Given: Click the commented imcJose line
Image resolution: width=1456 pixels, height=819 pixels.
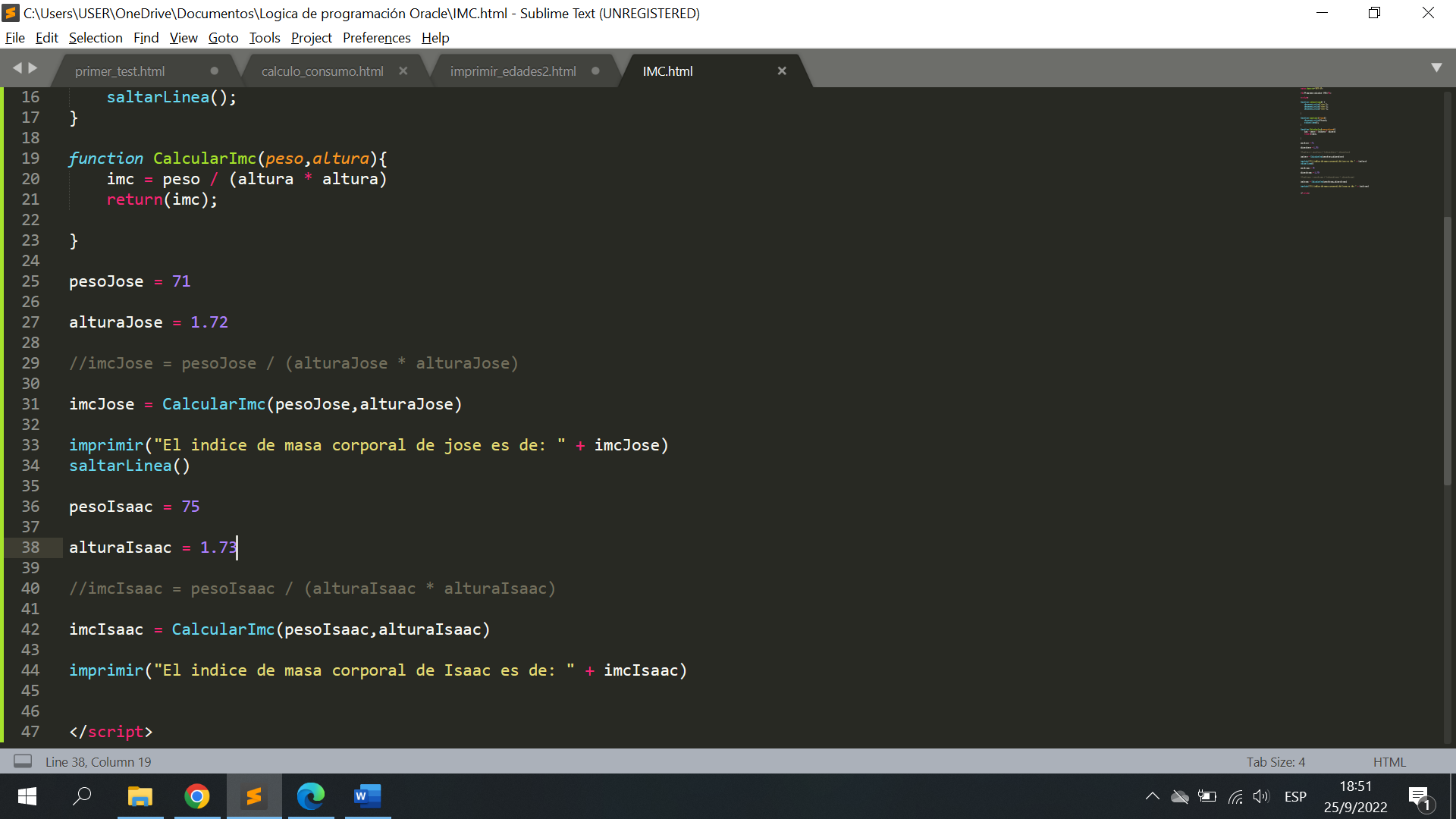Looking at the screenshot, I should click(x=293, y=363).
